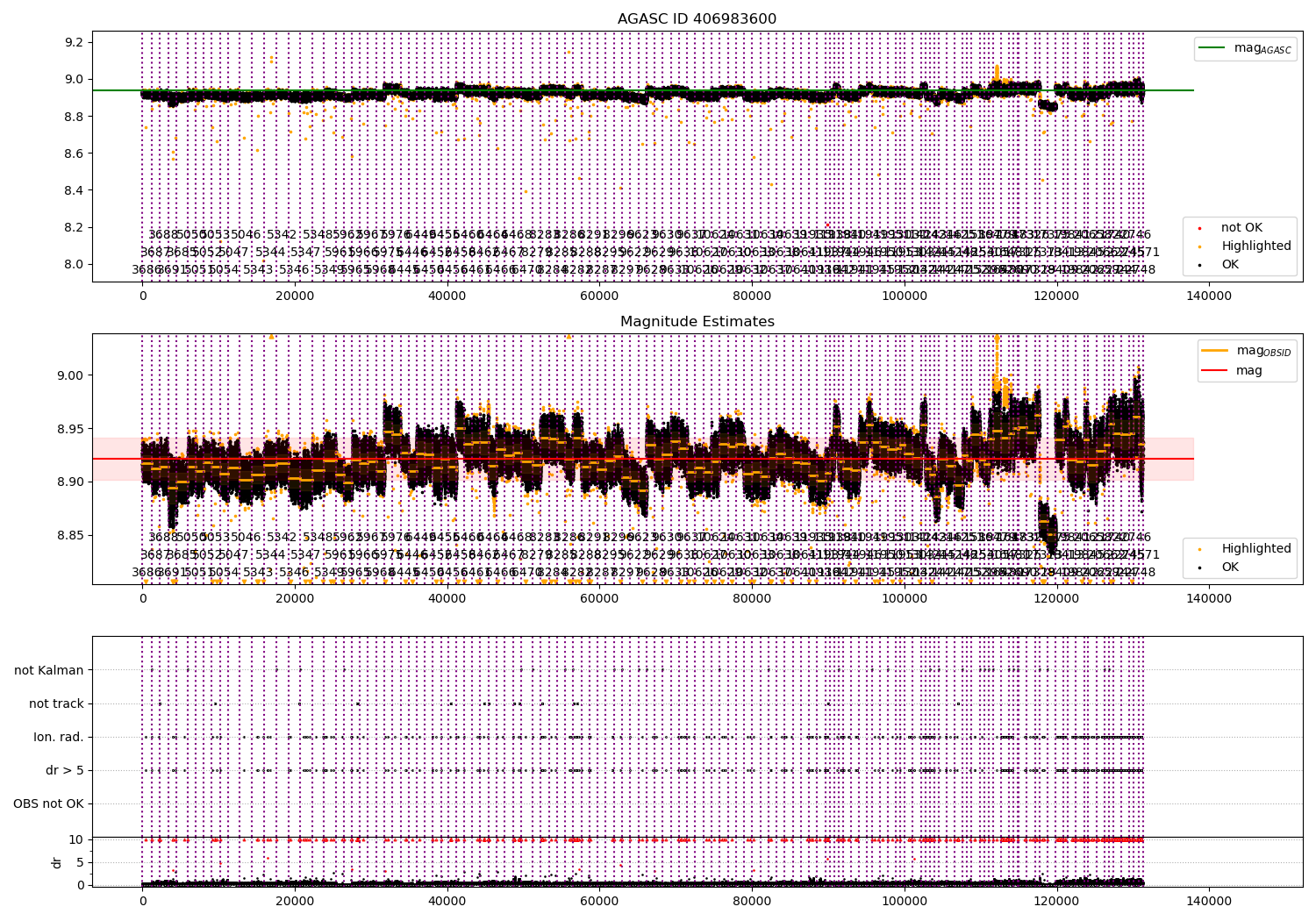The height and width of the screenshot is (921, 1316).
Task: Click the 8.6 tick on top plot y-axis
Action: (x=75, y=153)
